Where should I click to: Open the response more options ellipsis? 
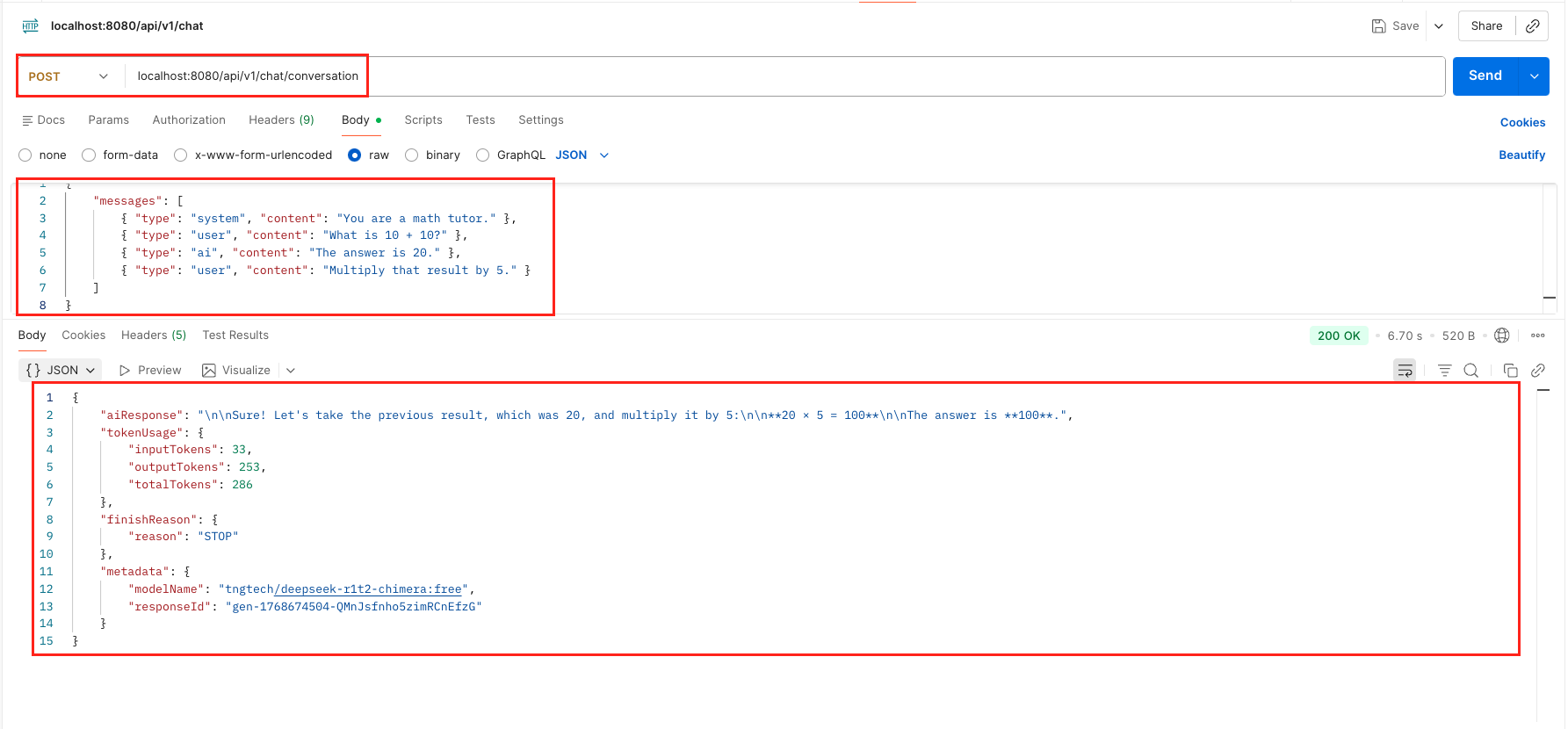[x=1537, y=336]
